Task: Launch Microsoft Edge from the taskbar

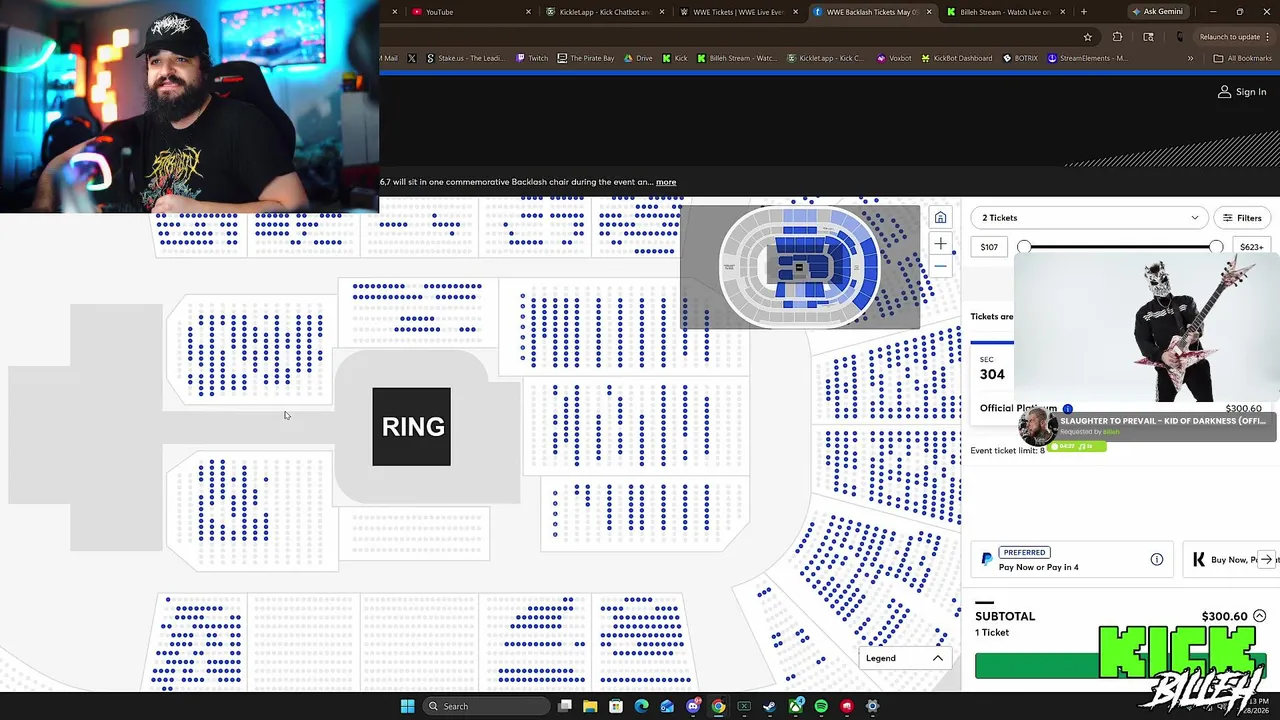Action: (641, 706)
